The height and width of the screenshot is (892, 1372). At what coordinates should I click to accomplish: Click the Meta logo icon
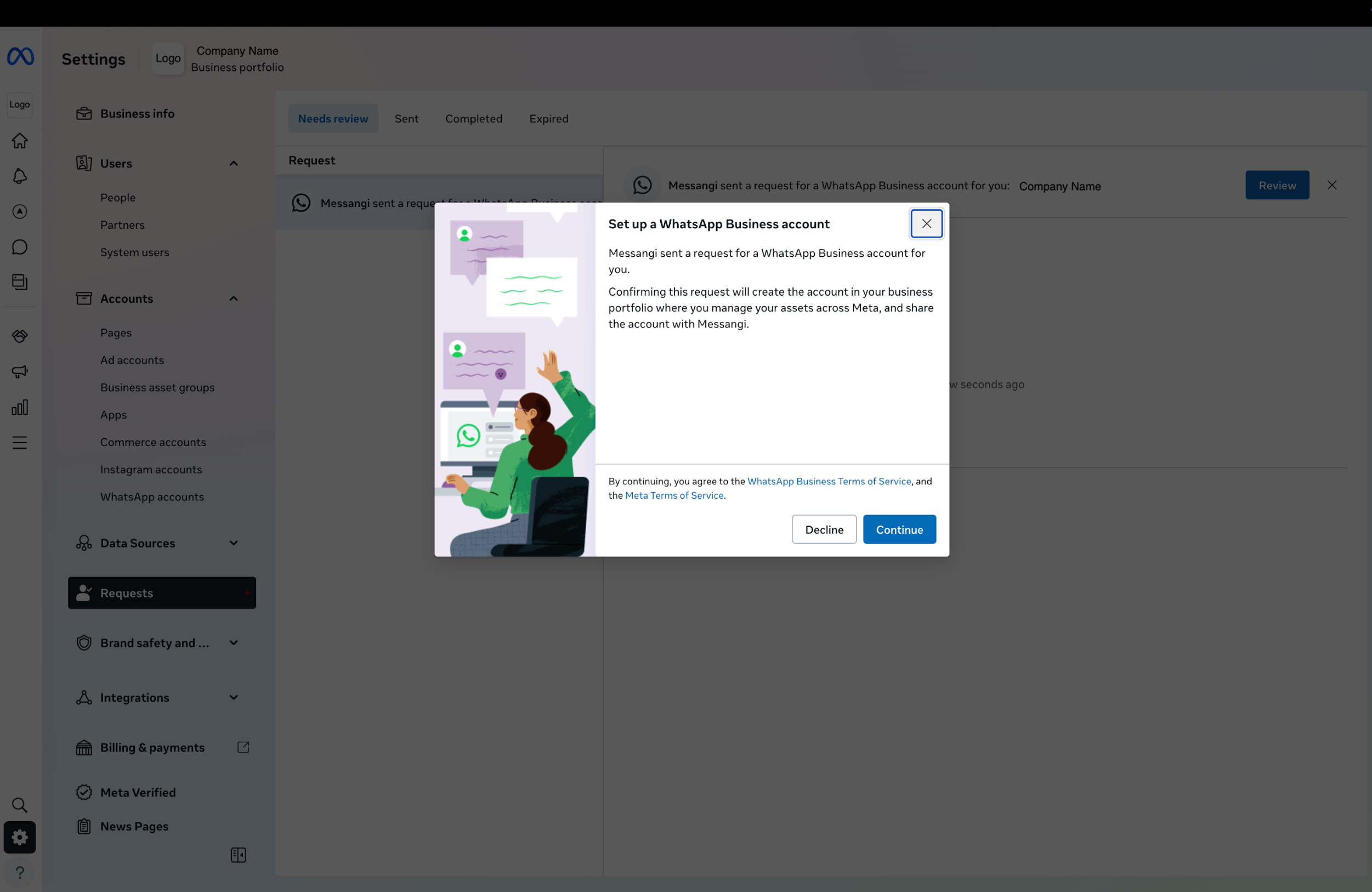click(20, 57)
